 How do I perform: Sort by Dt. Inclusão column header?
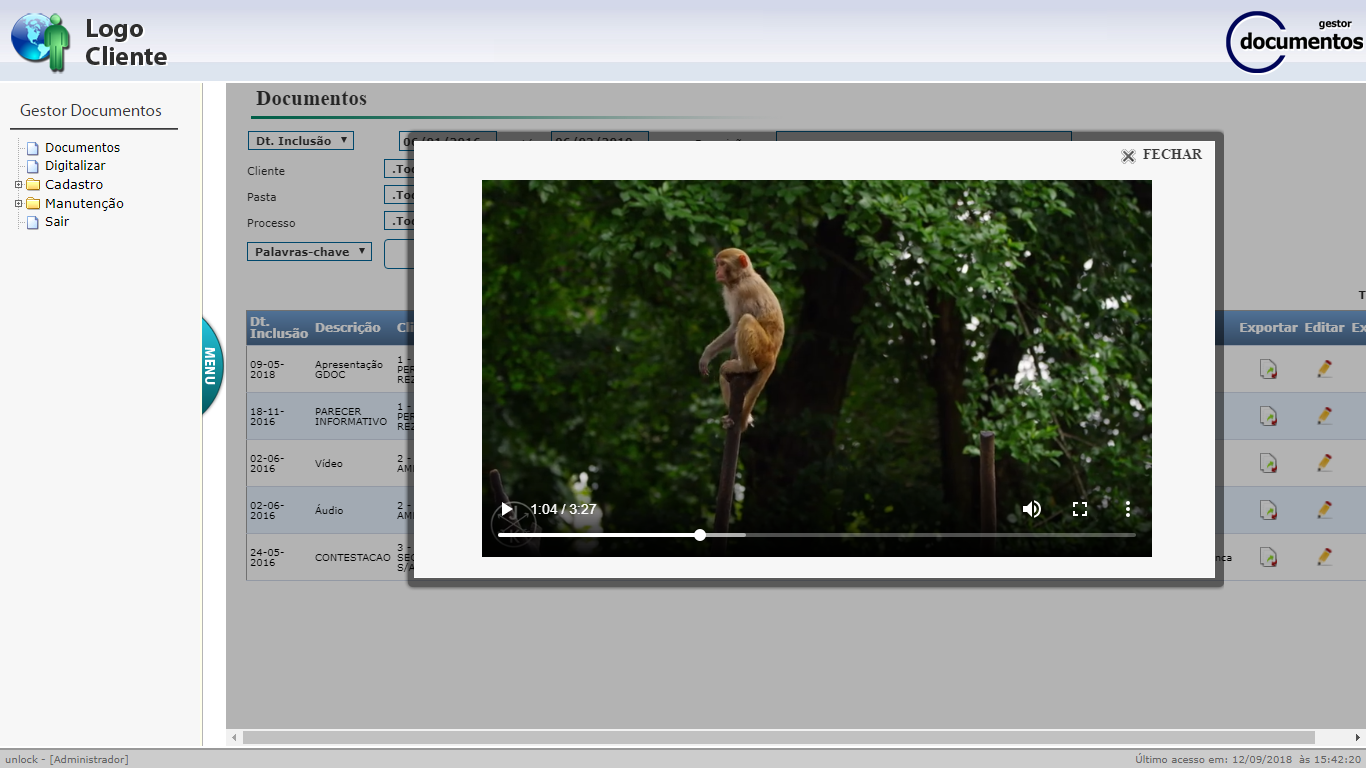tap(279, 327)
